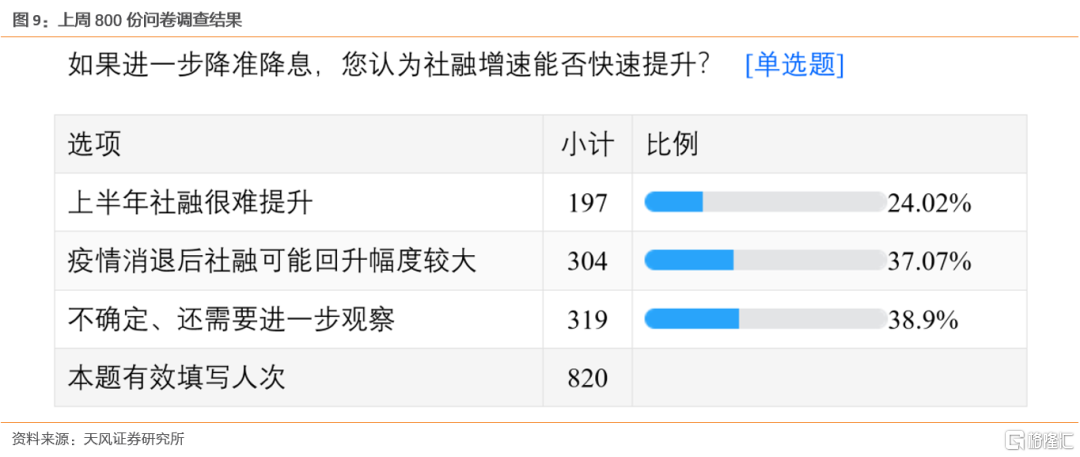The image size is (1080, 457).
Task: Select the 24.02% progress bar
Action: [x=765, y=202]
